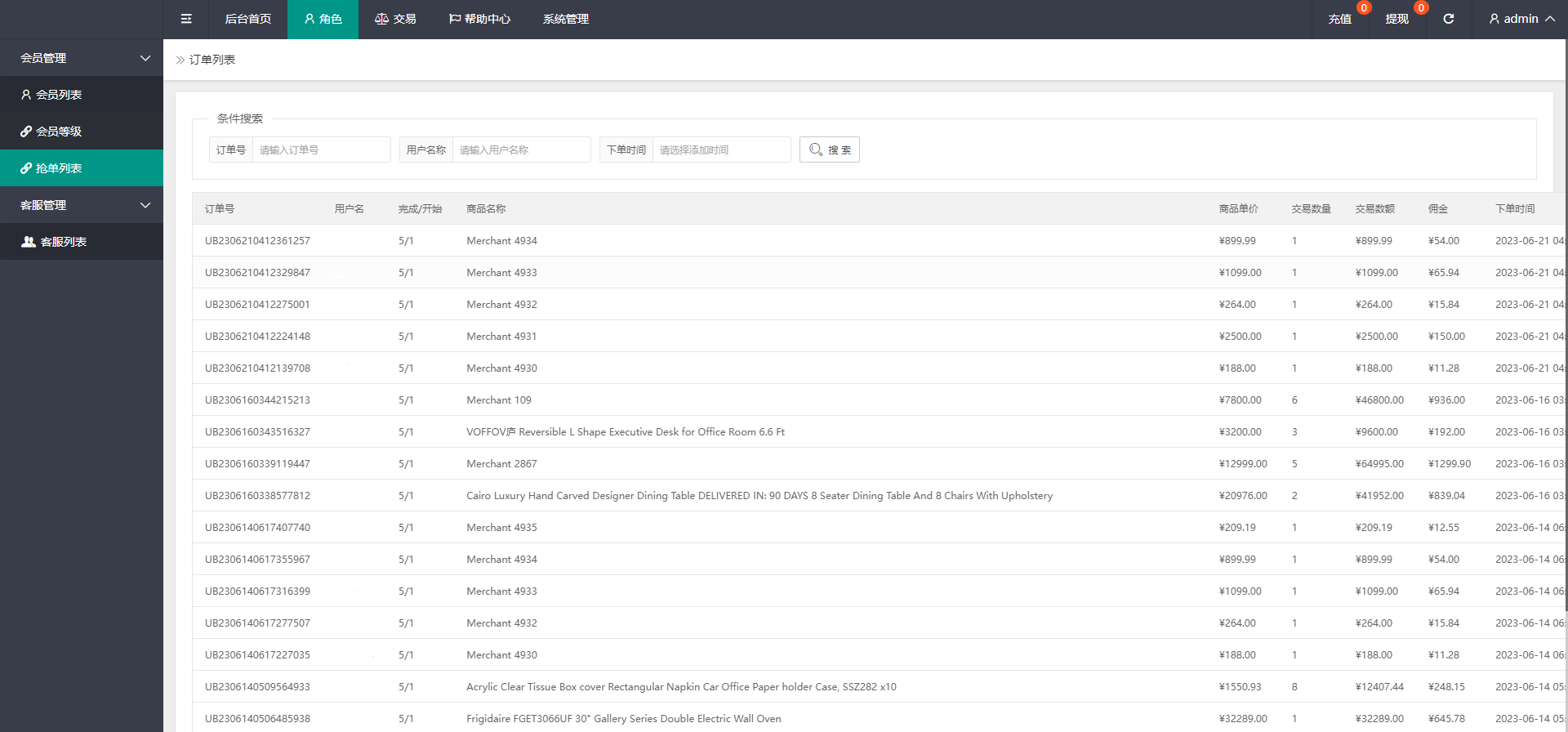The height and width of the screenshot is (732, 1568).
Task: Open the 系统管理 system management tab
Action: (565, 19)
